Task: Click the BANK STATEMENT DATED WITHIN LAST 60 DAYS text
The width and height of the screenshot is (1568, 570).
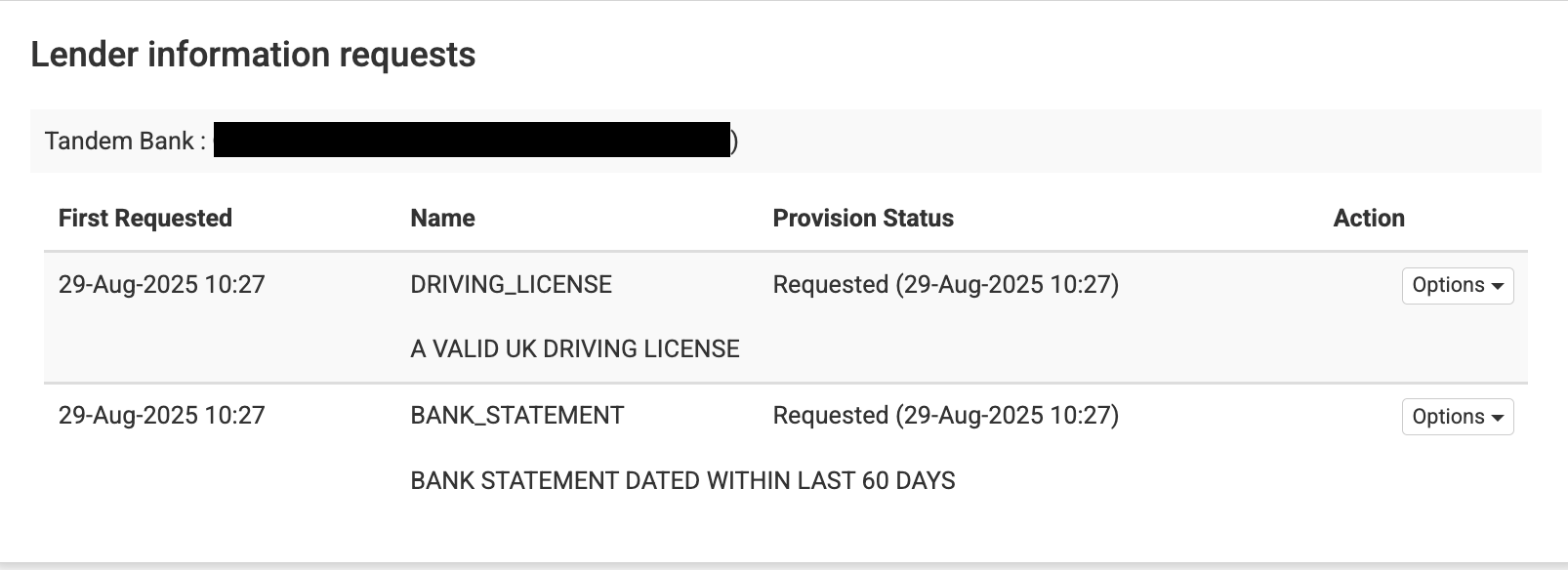Action: click(682, 480)
